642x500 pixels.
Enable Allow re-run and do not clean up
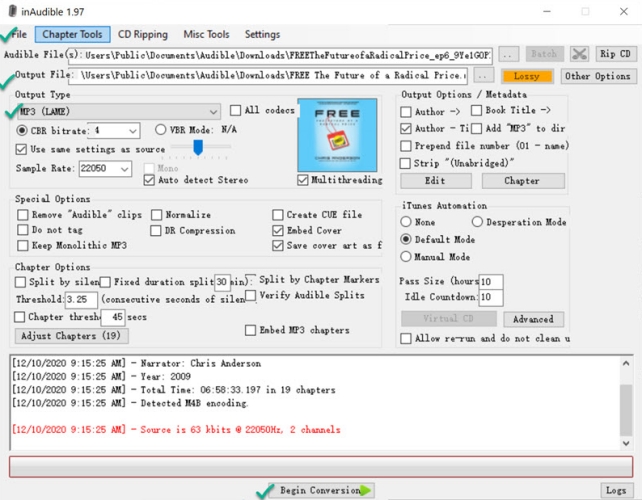click(x=406, y=338)
